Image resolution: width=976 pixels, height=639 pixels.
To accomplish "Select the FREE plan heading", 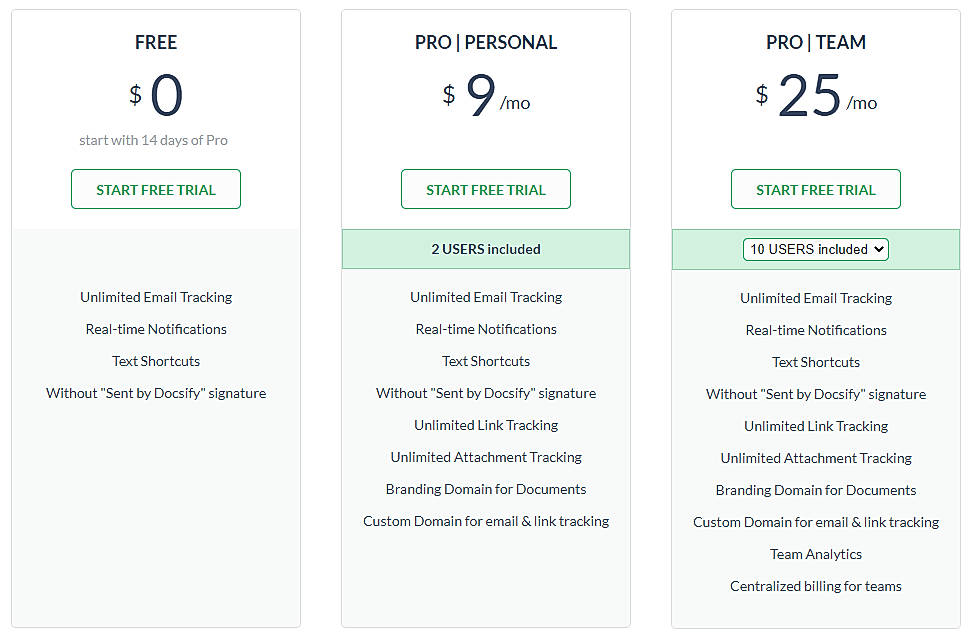I will tap(155, 42).
